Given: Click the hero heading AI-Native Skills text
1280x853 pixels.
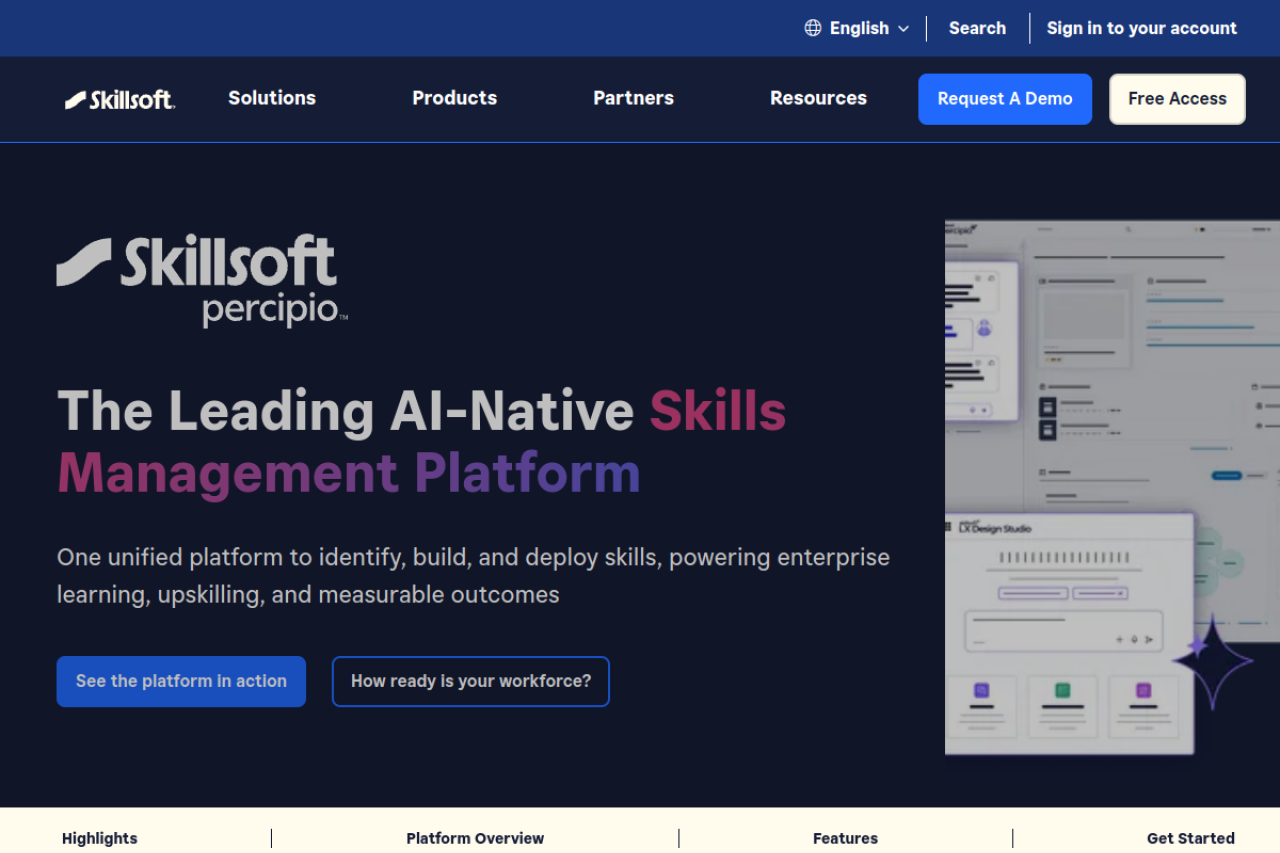Looking at the screenshot, I should (588, 410).
